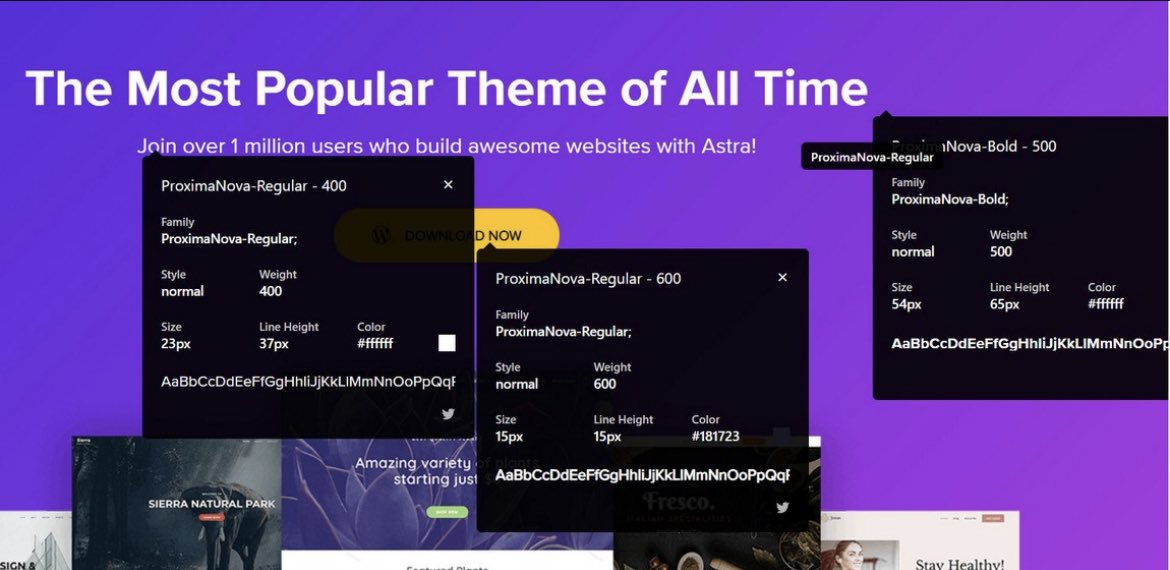Click sample alphabet text in the 400-weight panel

point(307,382)
